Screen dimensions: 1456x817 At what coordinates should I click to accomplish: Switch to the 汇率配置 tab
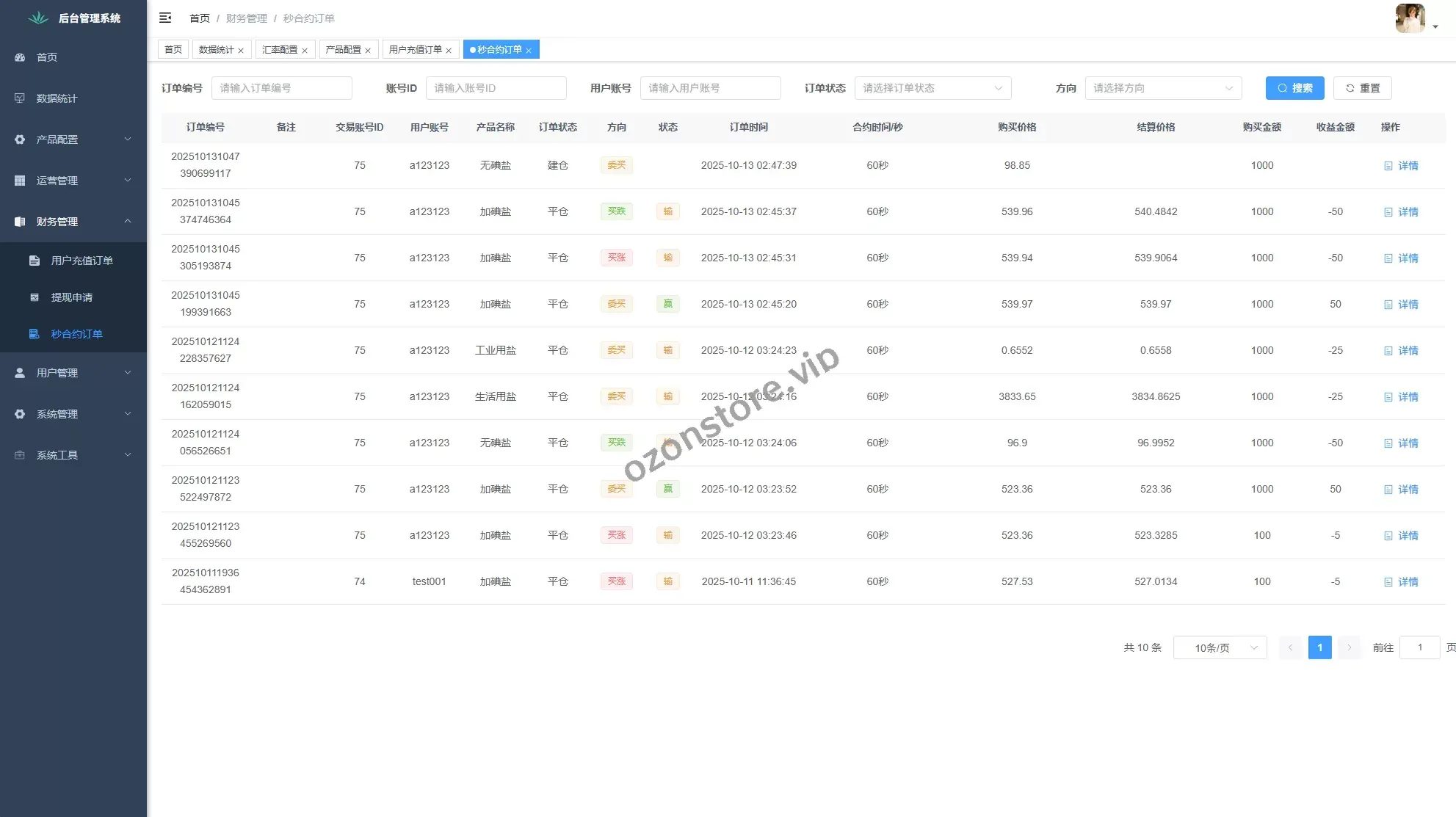pos(280,50)
